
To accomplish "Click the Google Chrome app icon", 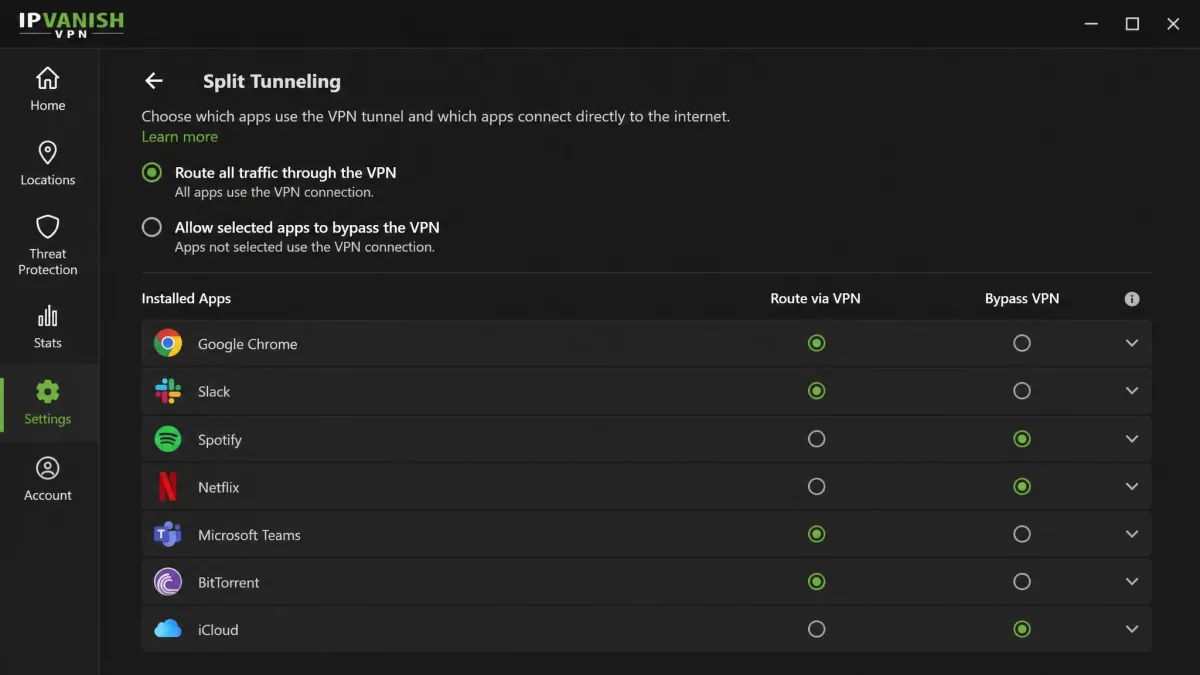I will pyautogui.click(x=168, y=344).
